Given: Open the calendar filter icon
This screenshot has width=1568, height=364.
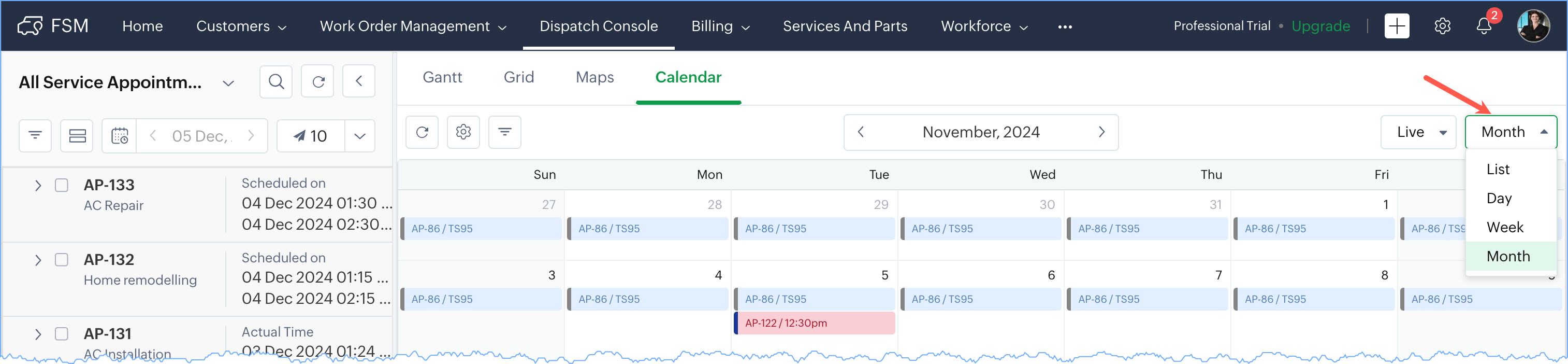Looking at the screenshot, I should pos(504,132).
